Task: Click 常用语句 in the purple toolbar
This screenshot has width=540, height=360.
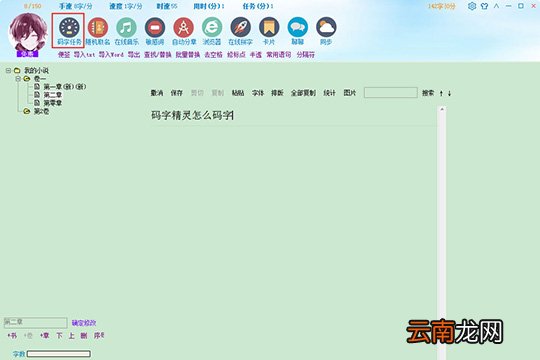Action: click(x=279, y=55)
